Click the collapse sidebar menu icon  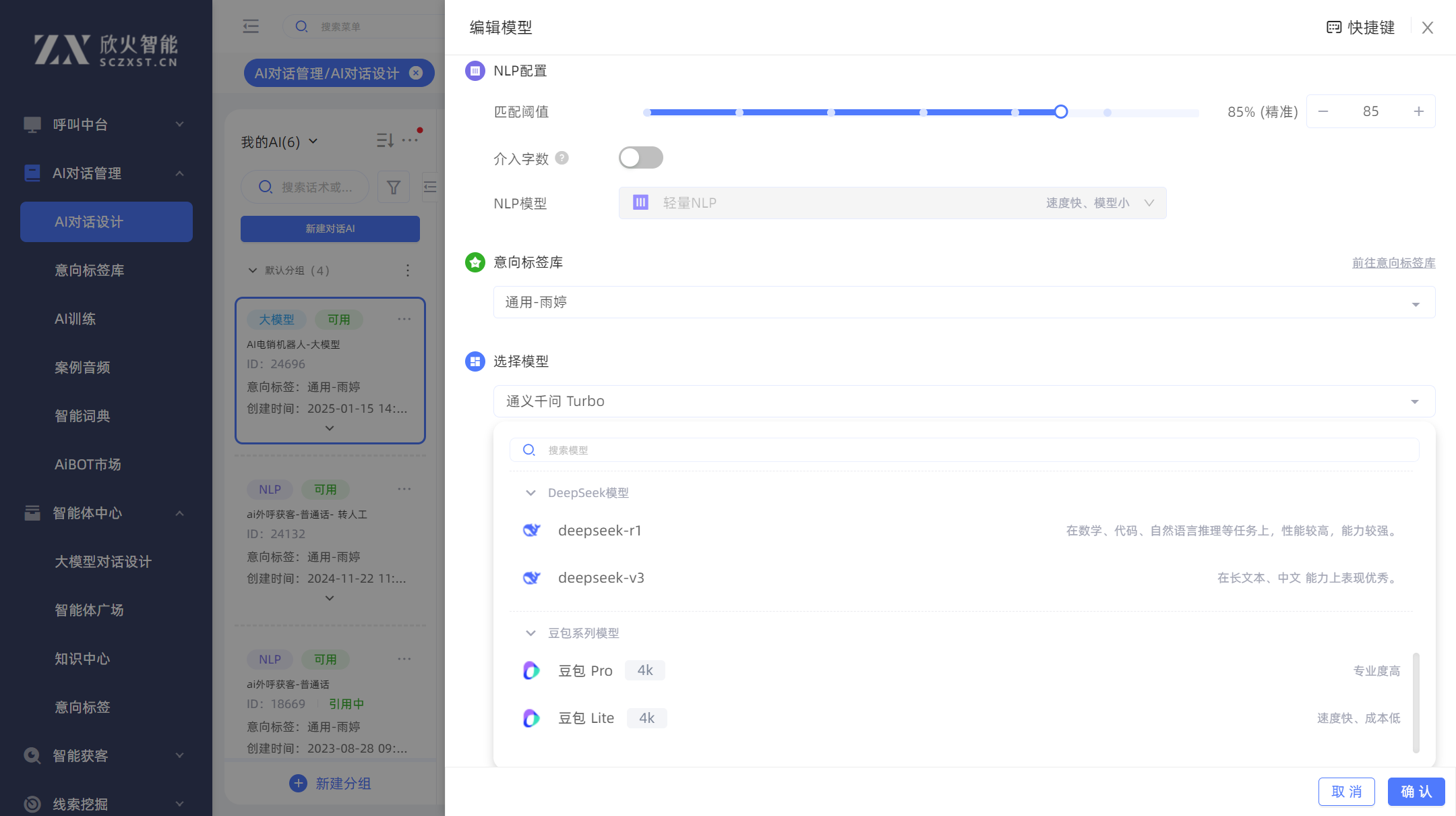[x=251, y=26]
